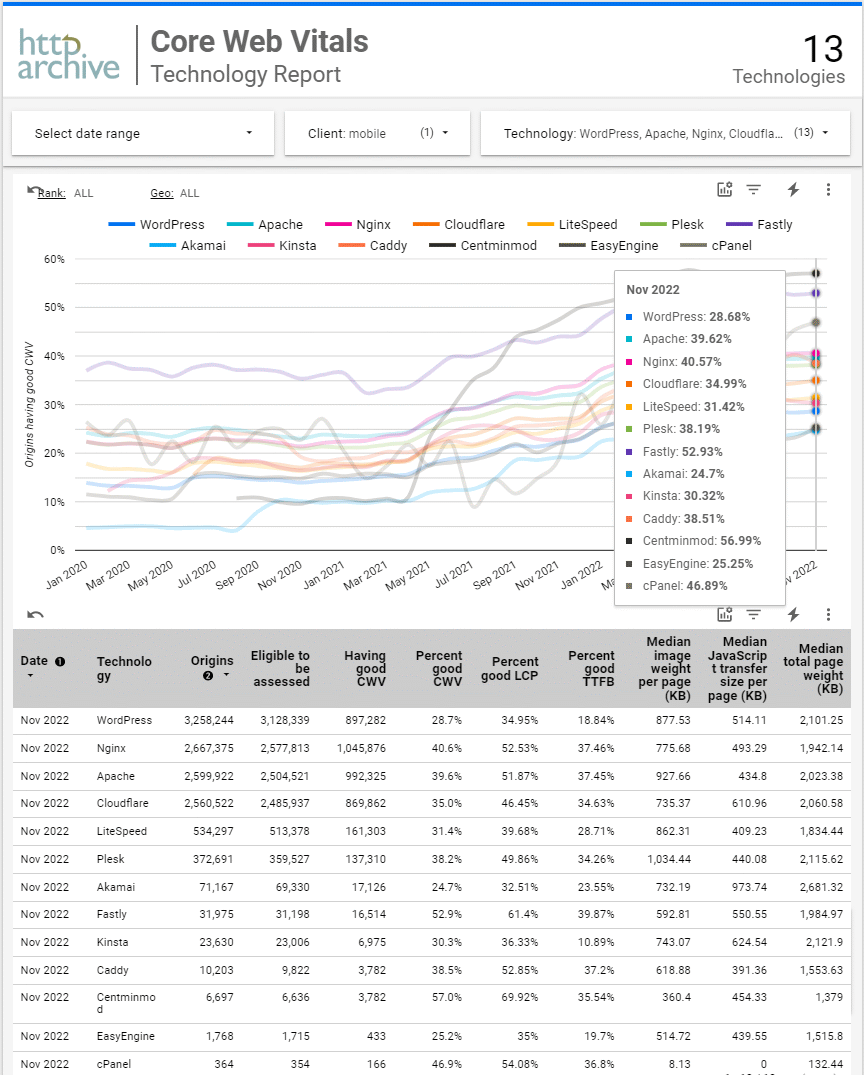The height and width of the screenshot is (1075, 864).
Task: Toggle LiteSpeed series in chart legend
Action: click(x=573, y=224)
